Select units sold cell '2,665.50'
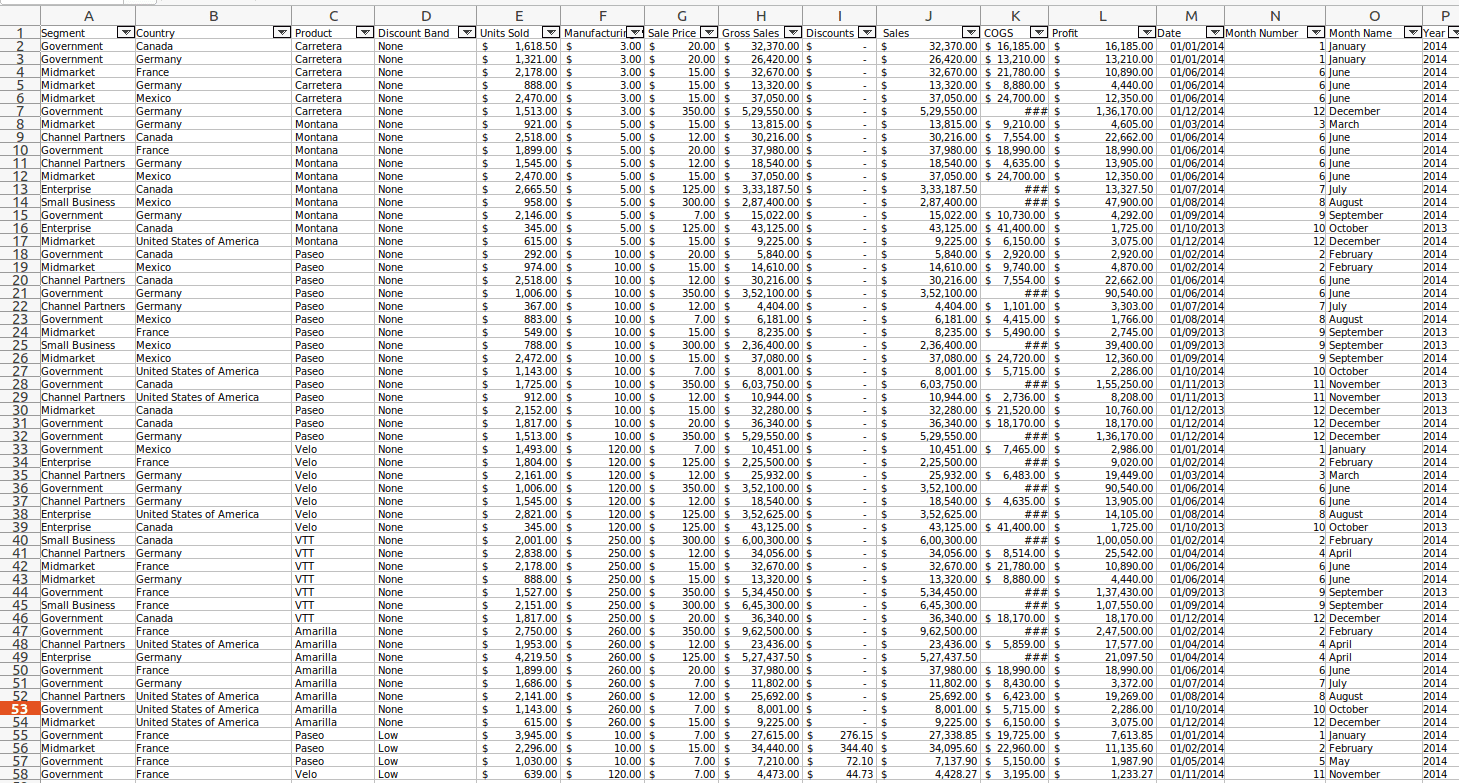 click(518, 189)
